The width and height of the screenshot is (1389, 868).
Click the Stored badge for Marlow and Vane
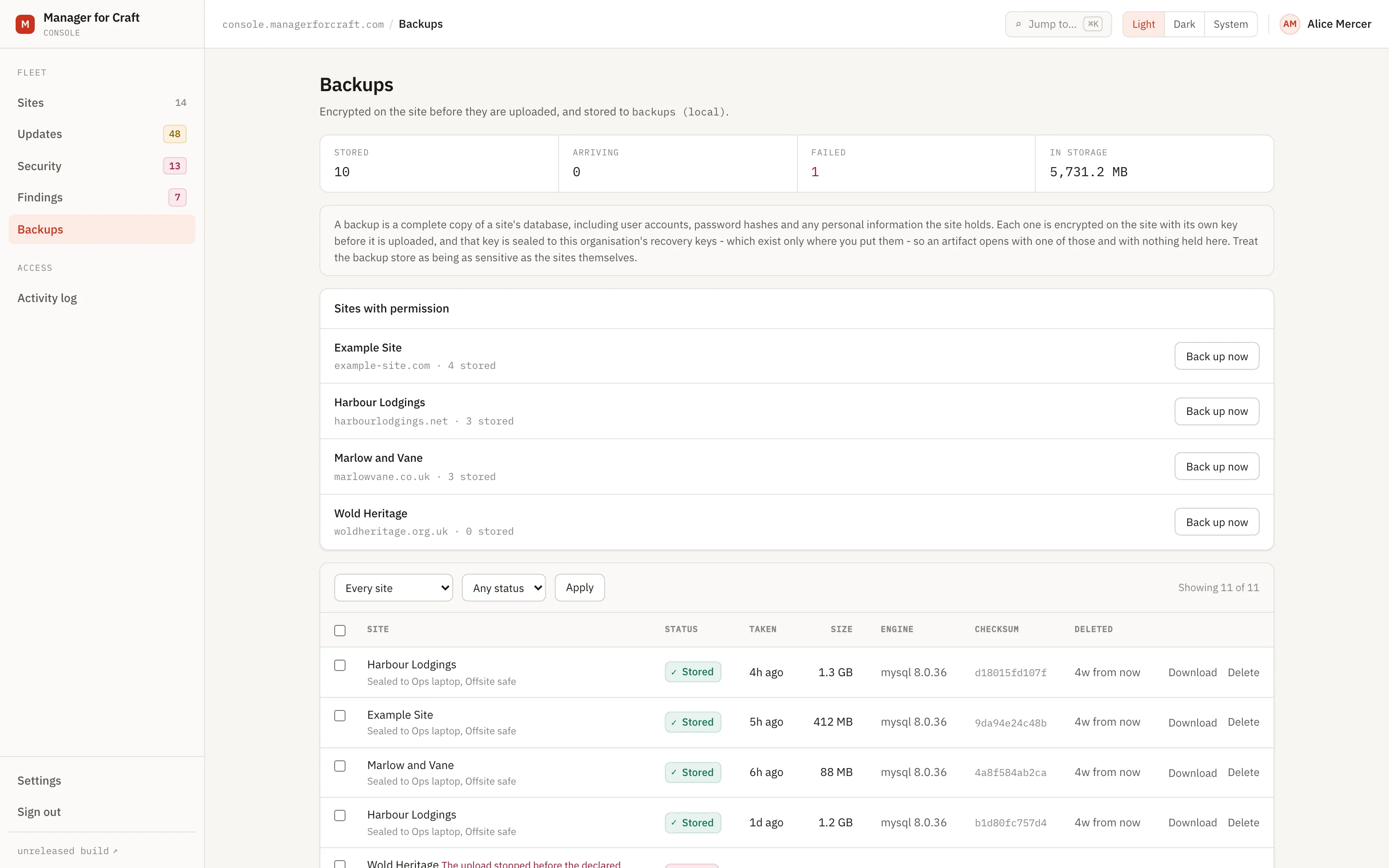693,773
